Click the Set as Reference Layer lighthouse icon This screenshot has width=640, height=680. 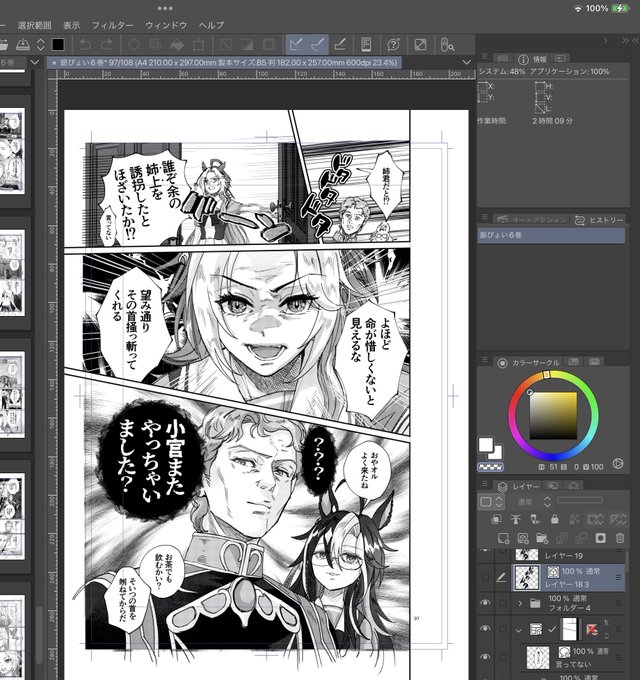(516, 519)
